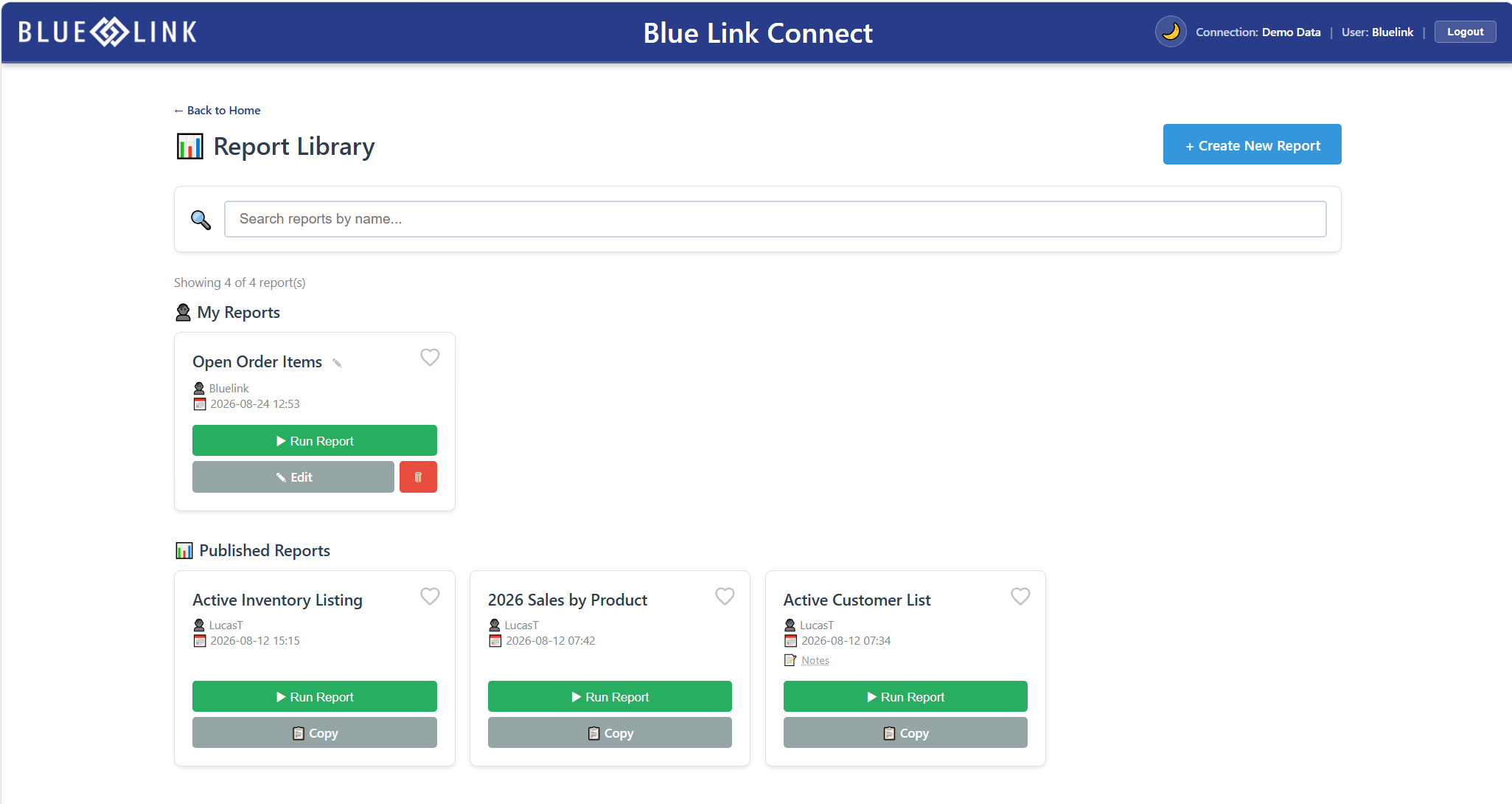Click date 2026-08-12 15:15
This screenshot has width=1512, height=804.
tap(255, 640)
